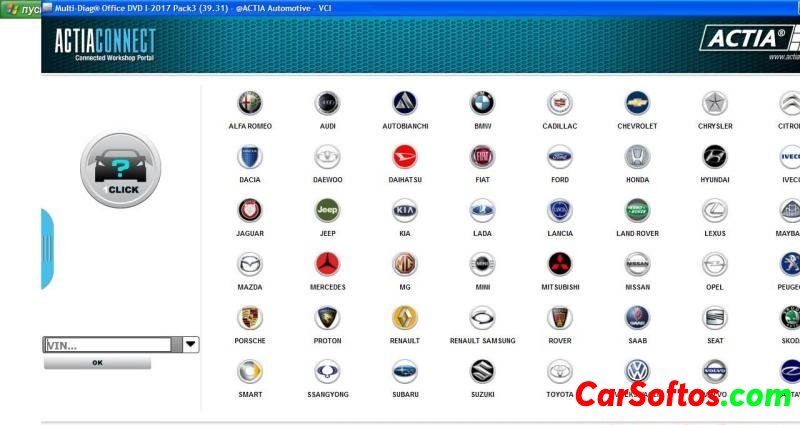Open the Jeep brand icon
Screen dimensions: 800x425
click(x=327, y=210)
